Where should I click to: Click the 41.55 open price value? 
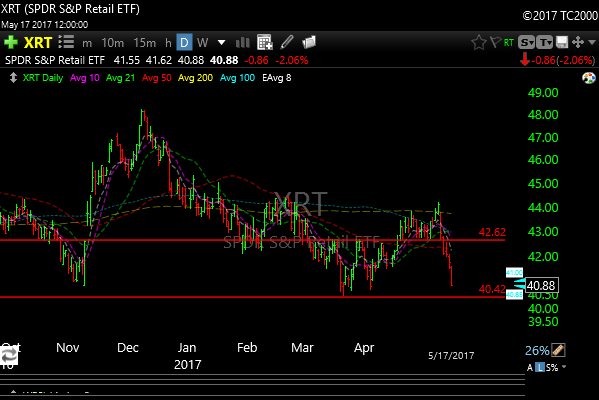126,60
